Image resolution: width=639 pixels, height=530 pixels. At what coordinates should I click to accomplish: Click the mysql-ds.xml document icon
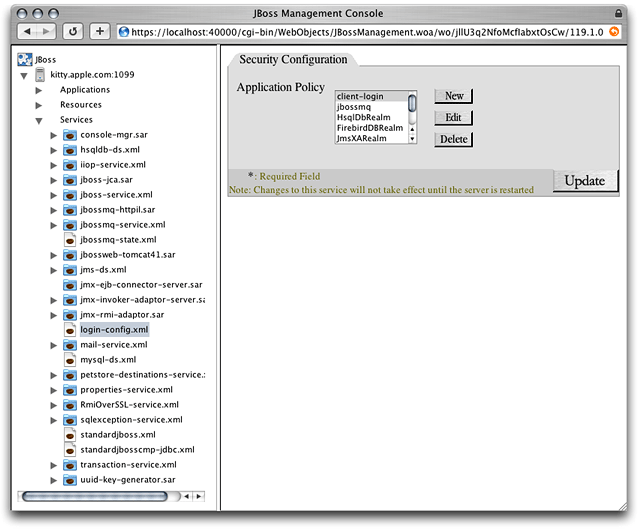pyautogui.click(x=70, y=360)
